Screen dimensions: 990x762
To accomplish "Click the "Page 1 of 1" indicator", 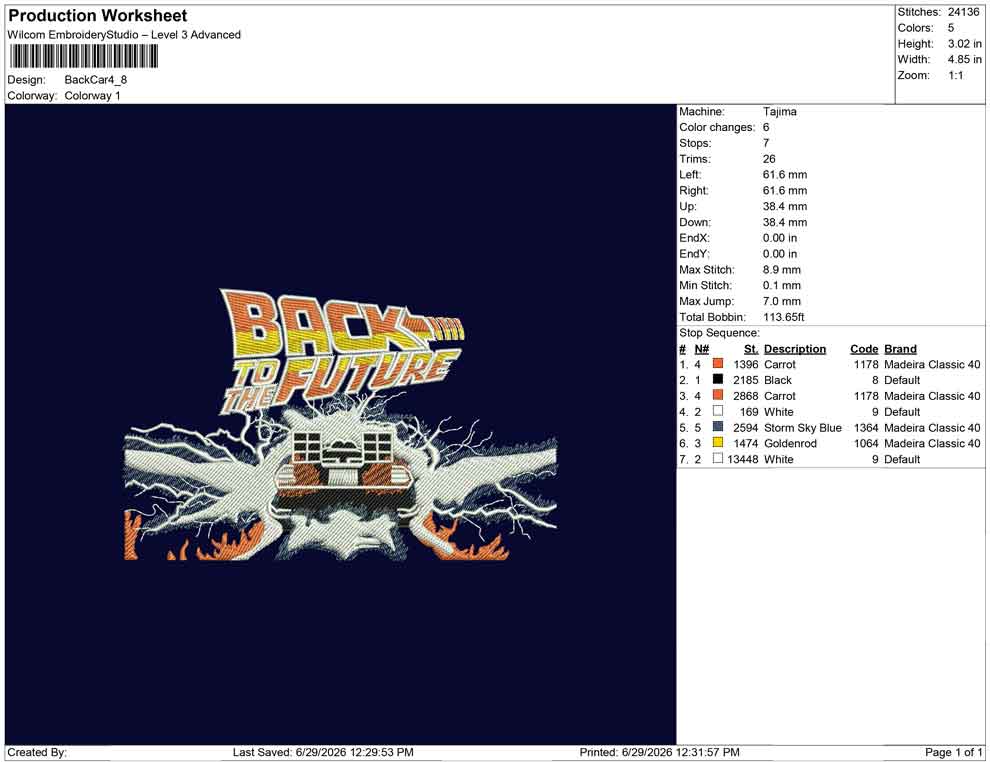I will [953, 753].
